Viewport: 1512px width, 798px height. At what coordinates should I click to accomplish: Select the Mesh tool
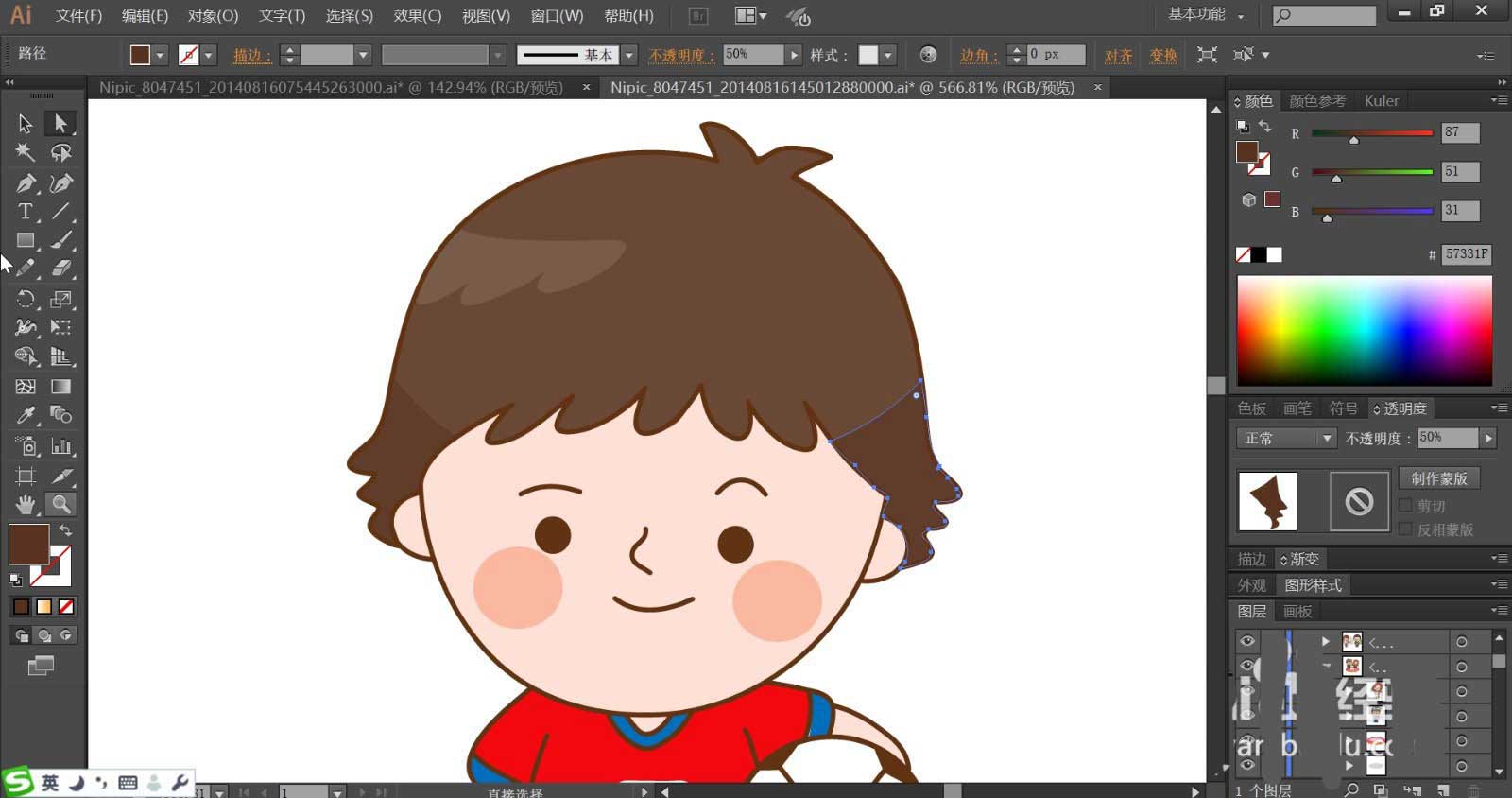pos(26,387)
